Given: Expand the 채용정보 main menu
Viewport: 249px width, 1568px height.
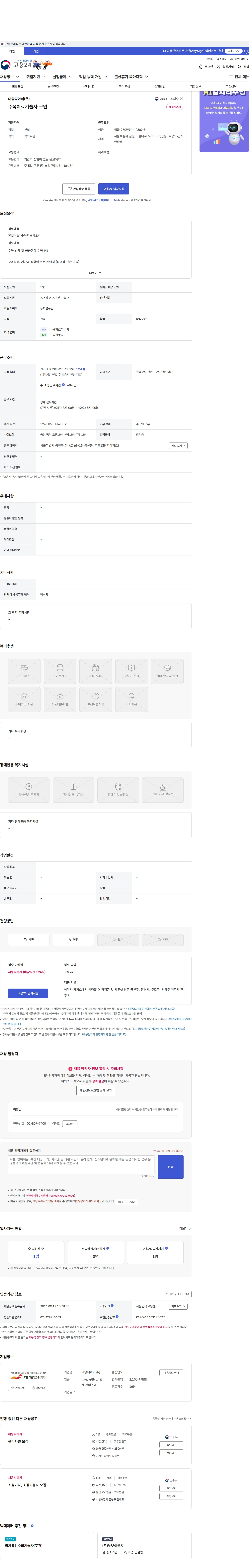Looking at the screenshot, I should pos(10,77).
